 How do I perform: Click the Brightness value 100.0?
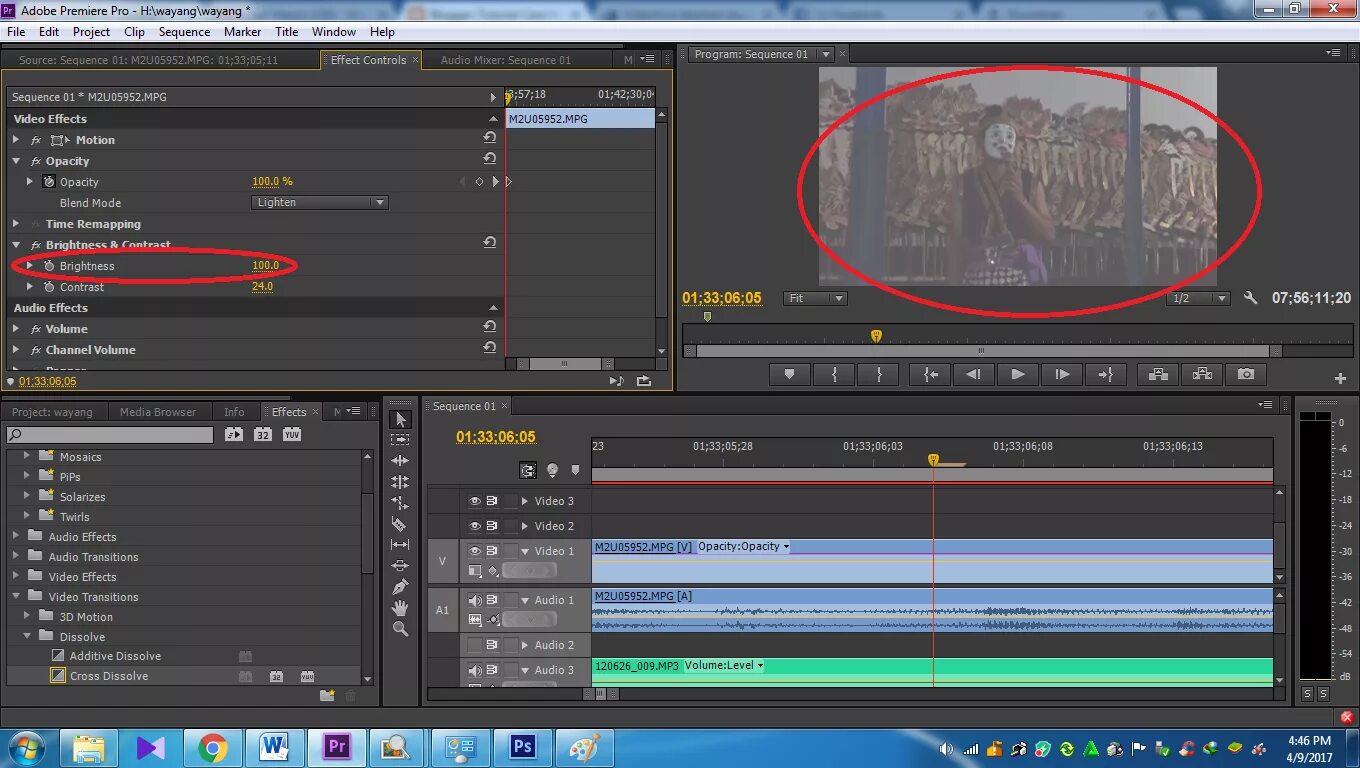tap(265, 266)
